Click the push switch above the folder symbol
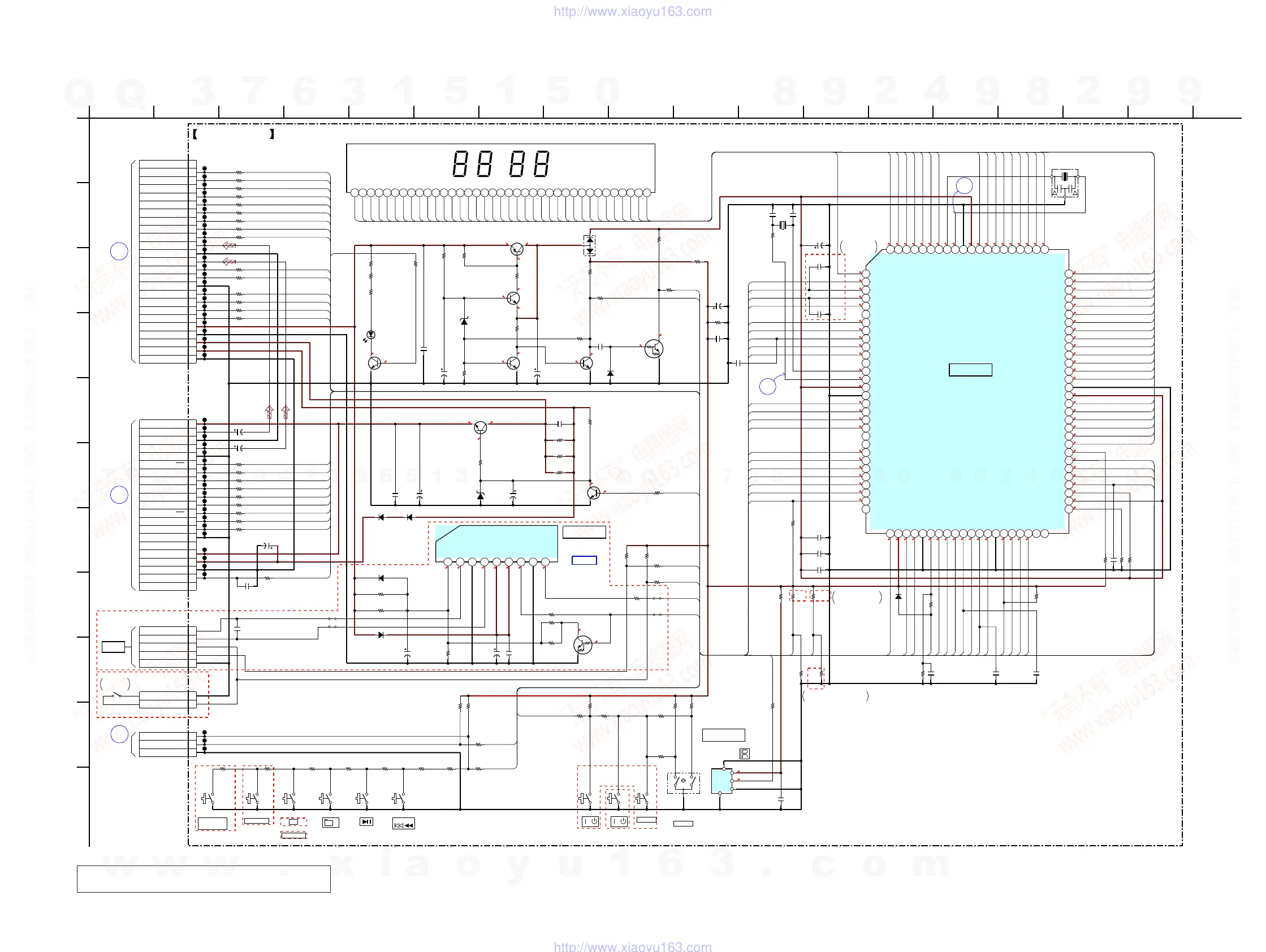Screen dimensions: 1266x952 [x=326, y=798]
